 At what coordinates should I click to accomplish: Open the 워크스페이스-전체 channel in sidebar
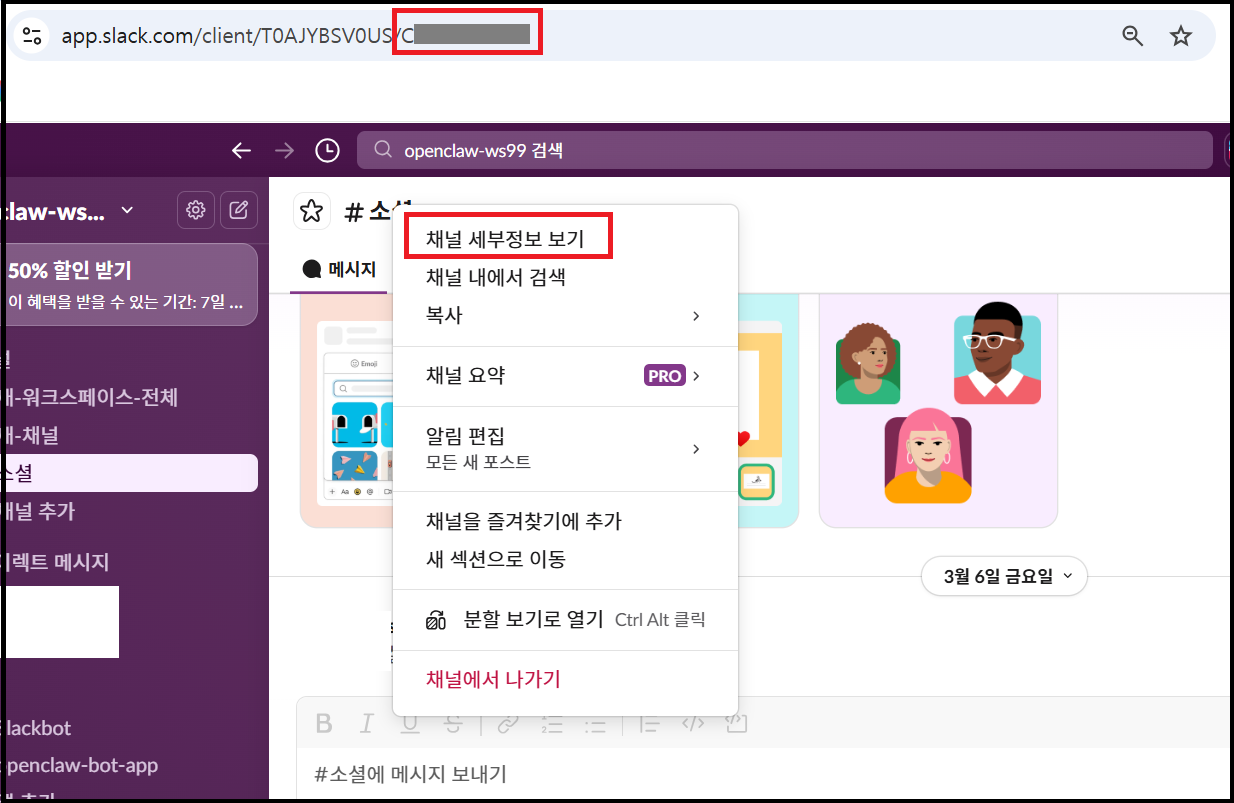pyautogui.click(x=129, y=397)
